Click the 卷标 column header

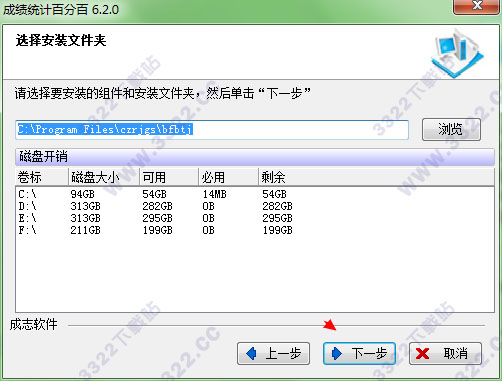tap(42, 177)
